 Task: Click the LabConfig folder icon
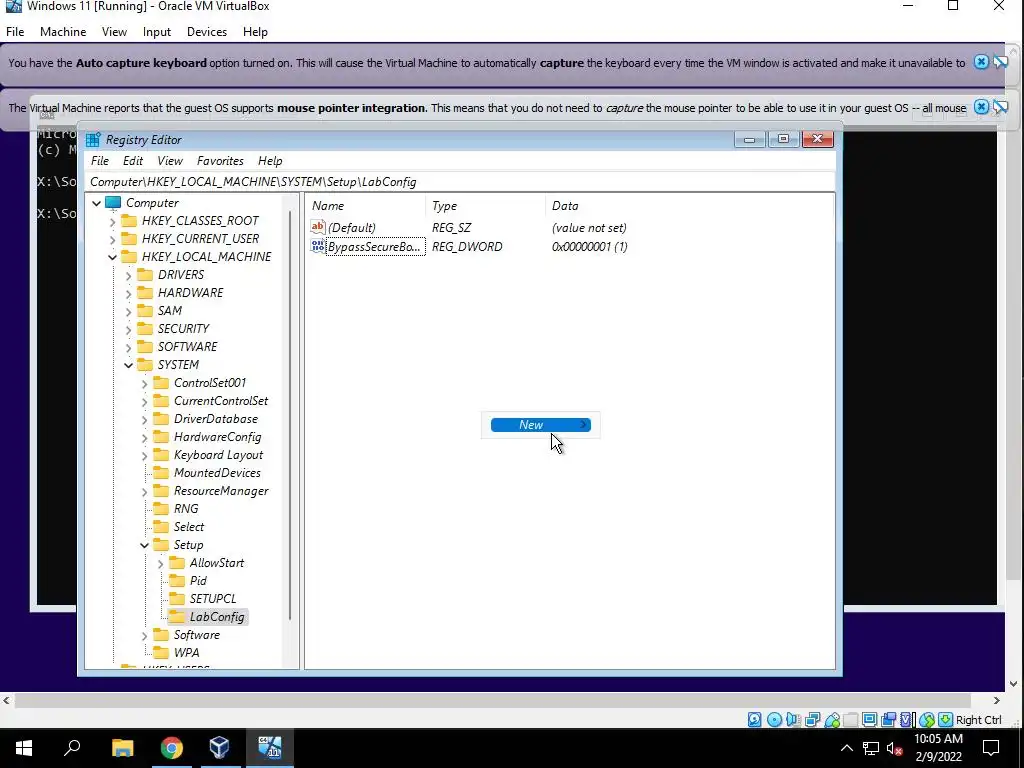pyautogui.click(x=177, y=616)
